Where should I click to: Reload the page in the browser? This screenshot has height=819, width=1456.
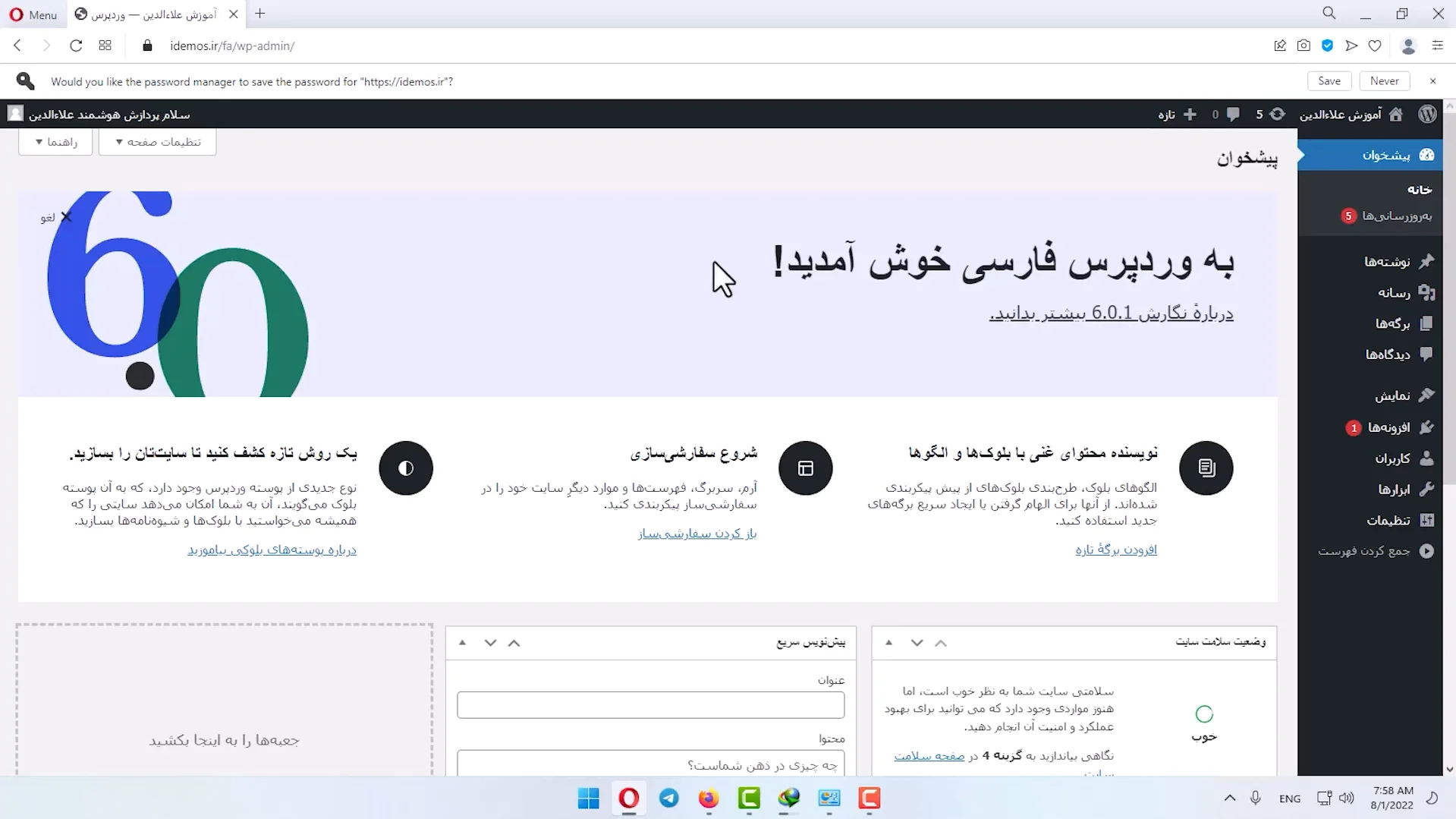point(76,46)
